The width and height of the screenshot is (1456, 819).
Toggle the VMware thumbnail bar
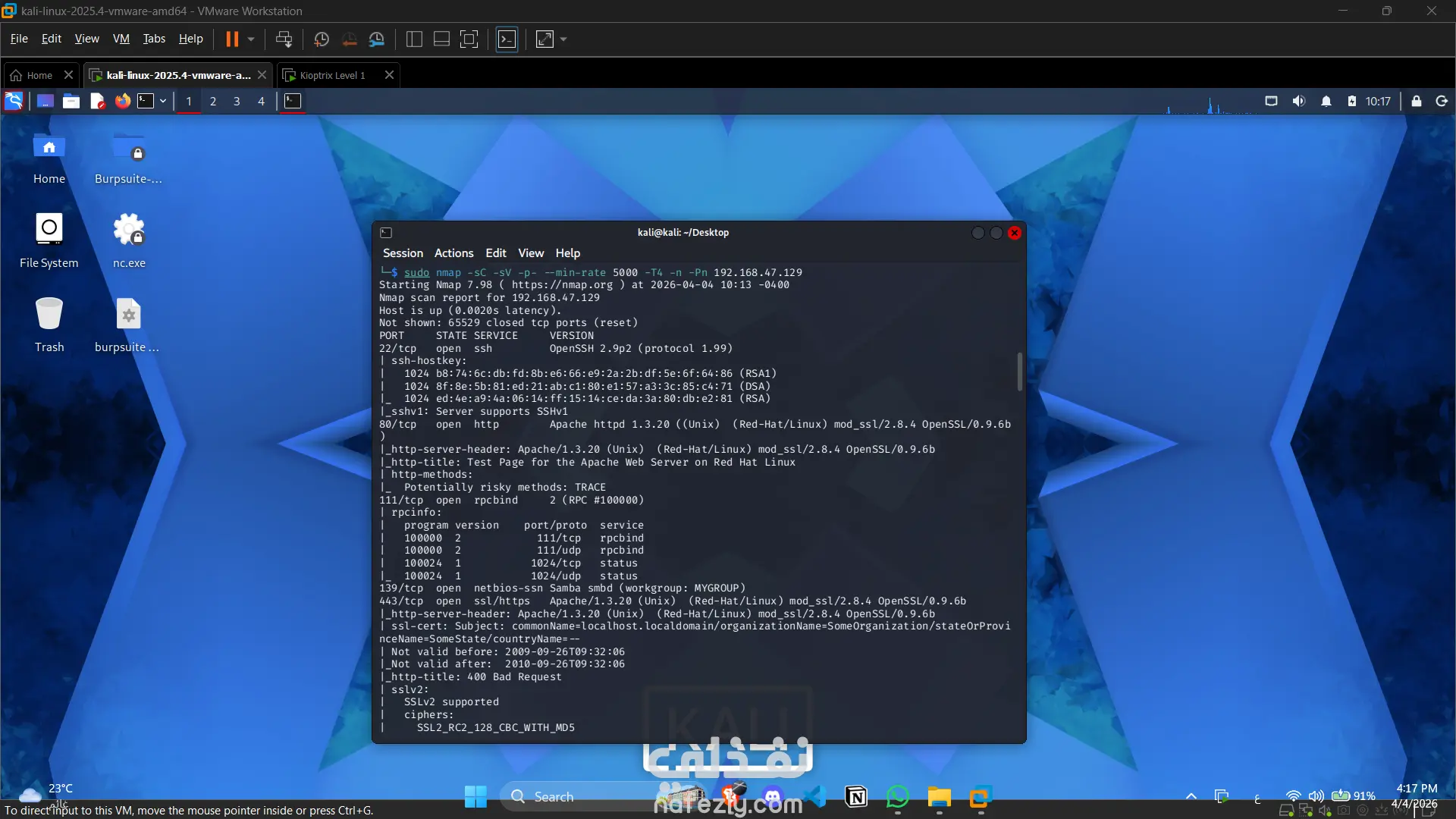441,39
